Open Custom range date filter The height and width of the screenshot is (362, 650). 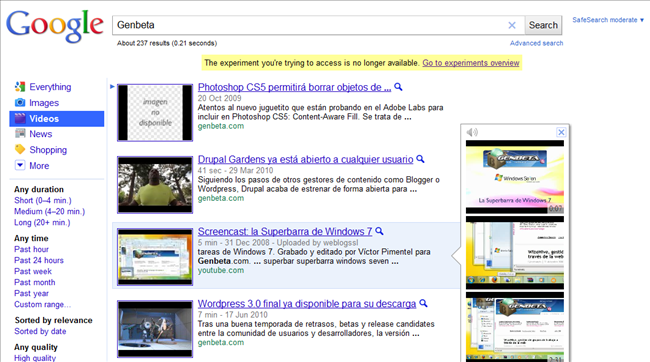click(42, 304)
